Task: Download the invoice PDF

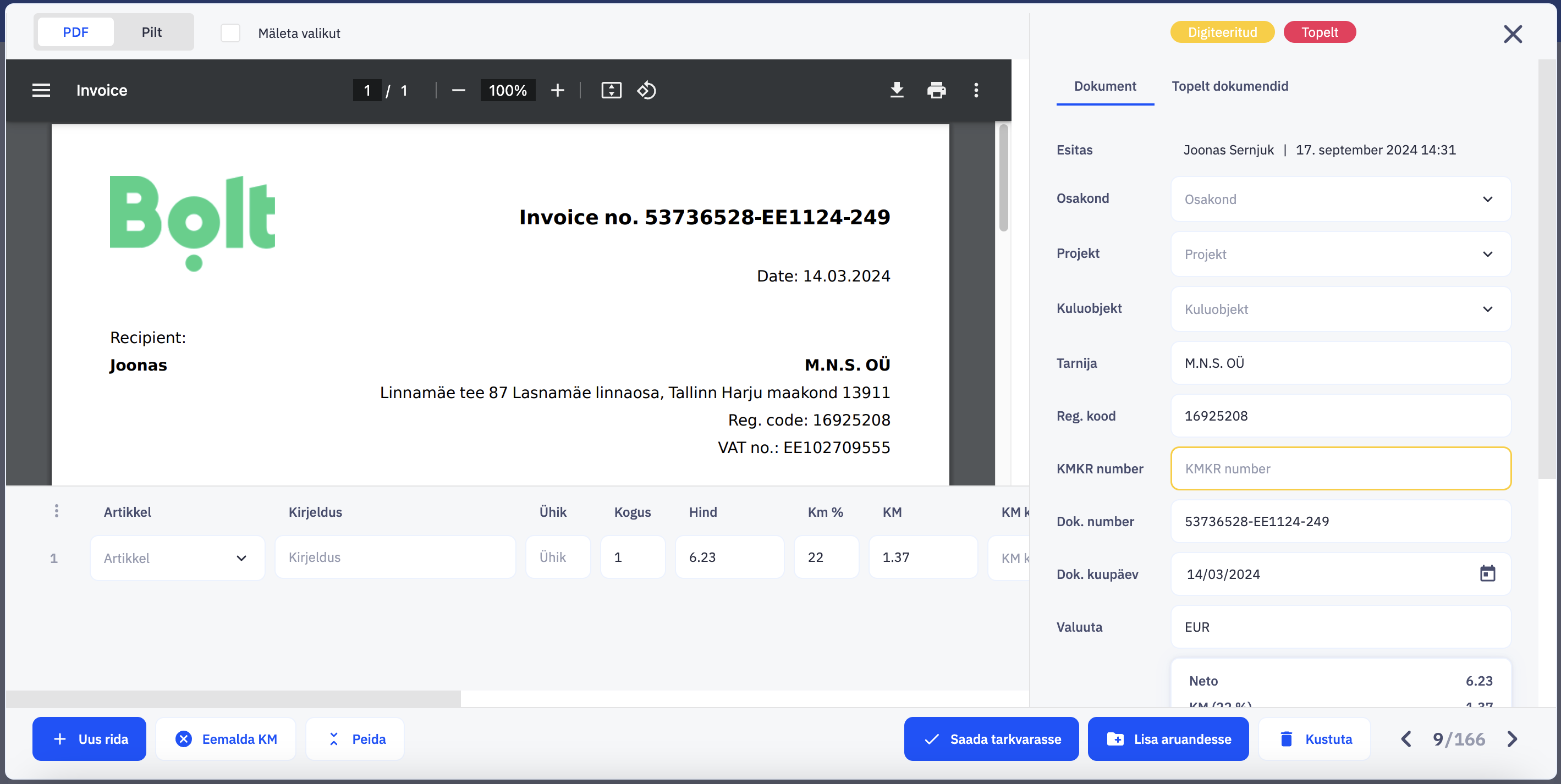Action: coord(896,90)
